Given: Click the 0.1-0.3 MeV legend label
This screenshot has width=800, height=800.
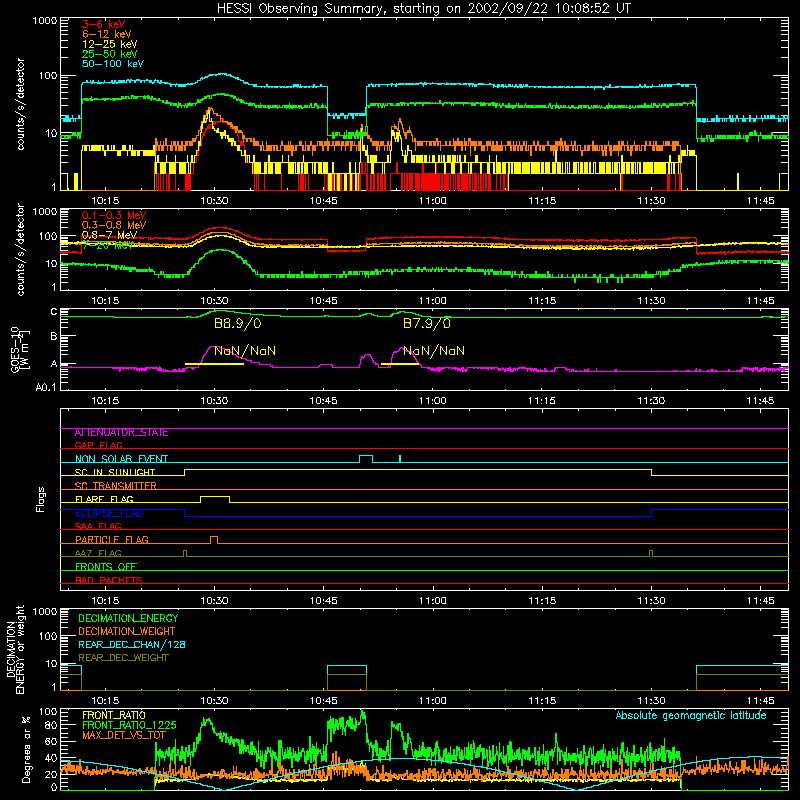Looking at the screenshot, I should tap(114, 215).
